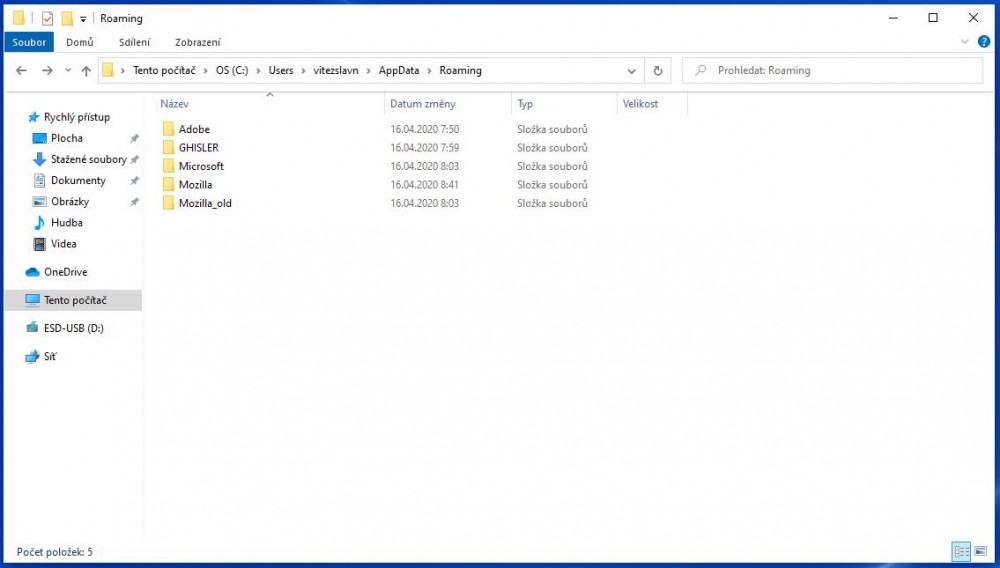Select ESD-USB (D:) drive in sidebar
The width and height of the screenshot is (1000, 568).
click(73, 328)
